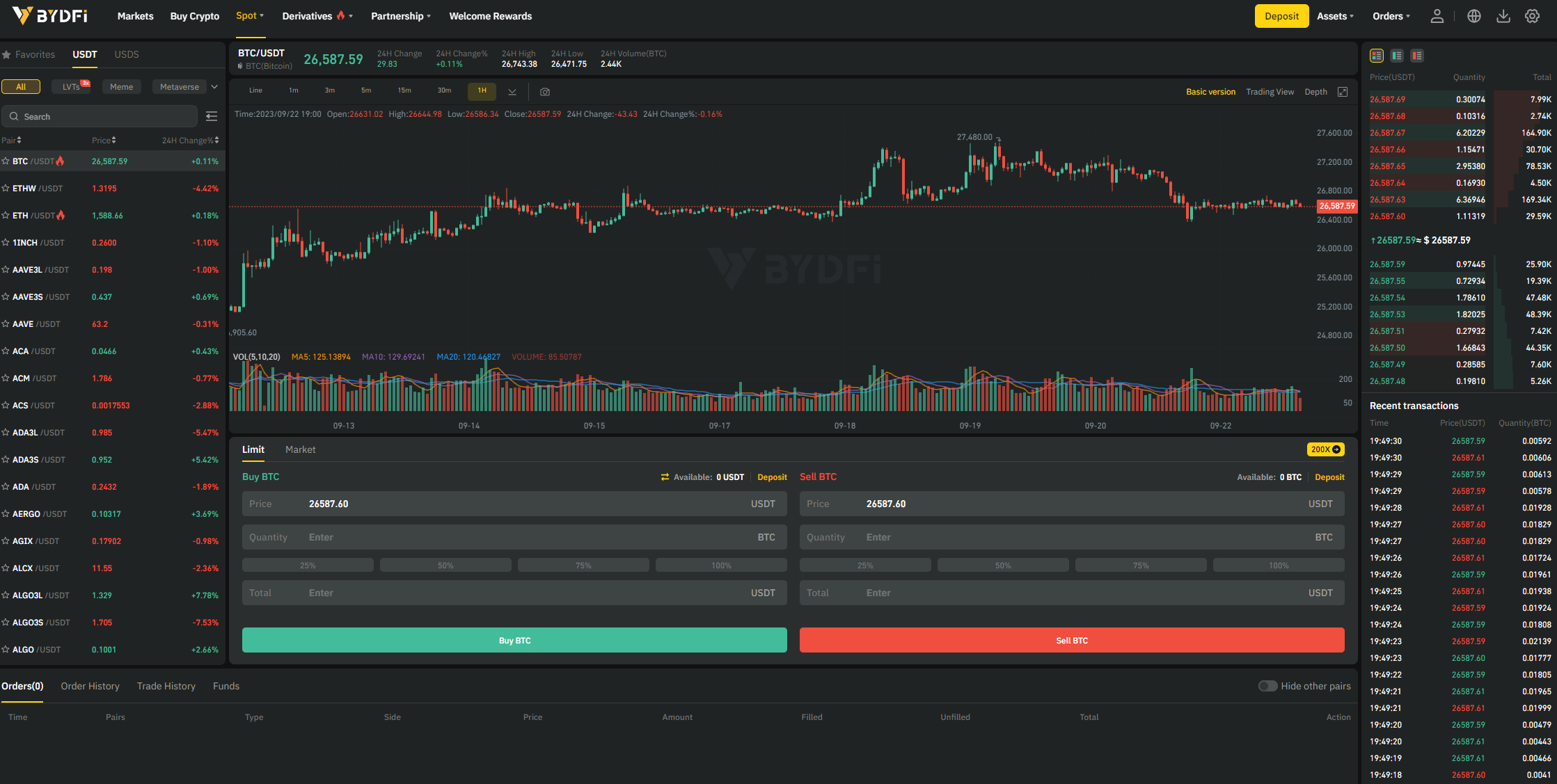
Task: Favorite the BTC/USDT pair star
Action: pyautogui.click(x=6, y=161)
